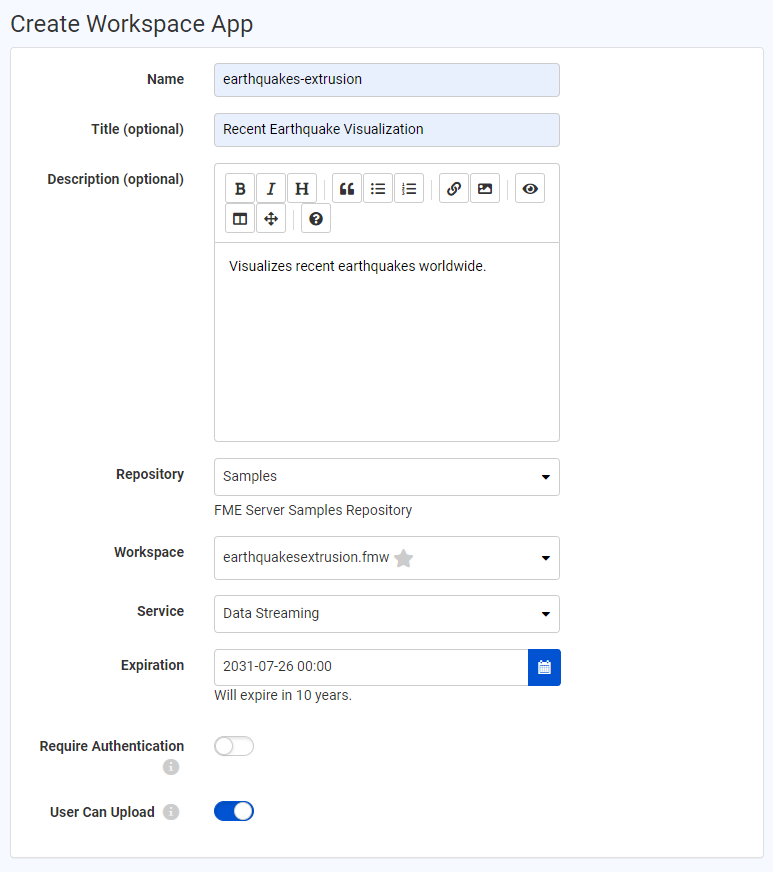
Task: Insert an image into the description
Action: (x=484, y=188)
